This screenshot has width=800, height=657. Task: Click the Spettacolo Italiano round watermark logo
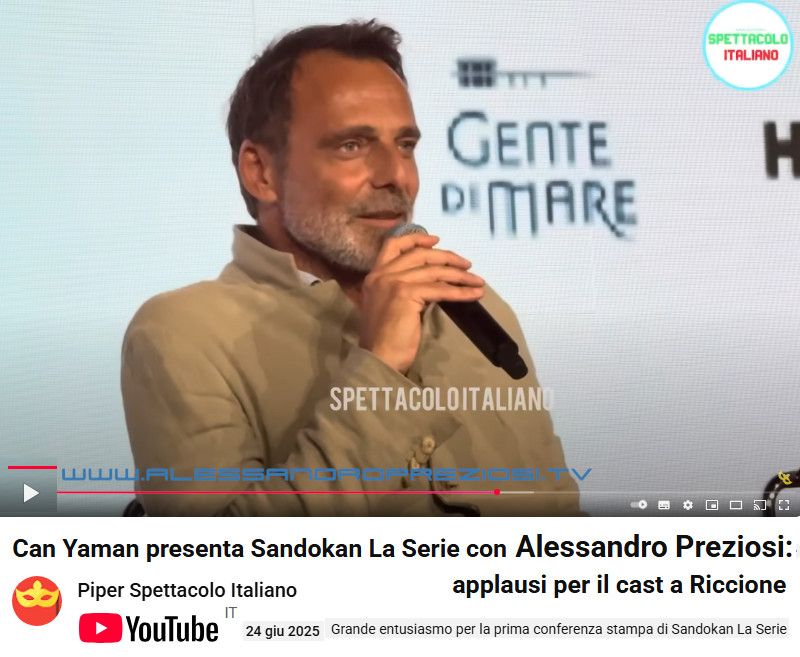click(748, 45)
